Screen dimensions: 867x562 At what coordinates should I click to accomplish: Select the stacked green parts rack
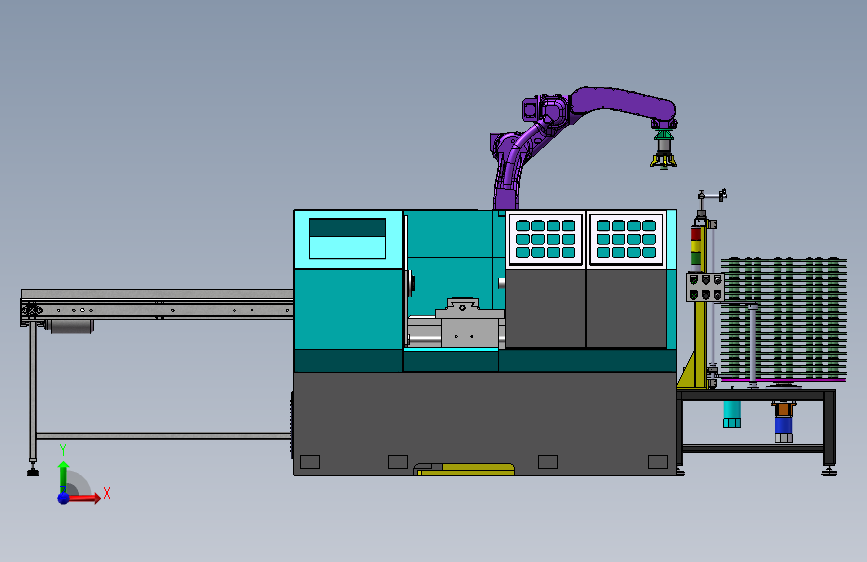pyautogui.click(x=784, y=319)
